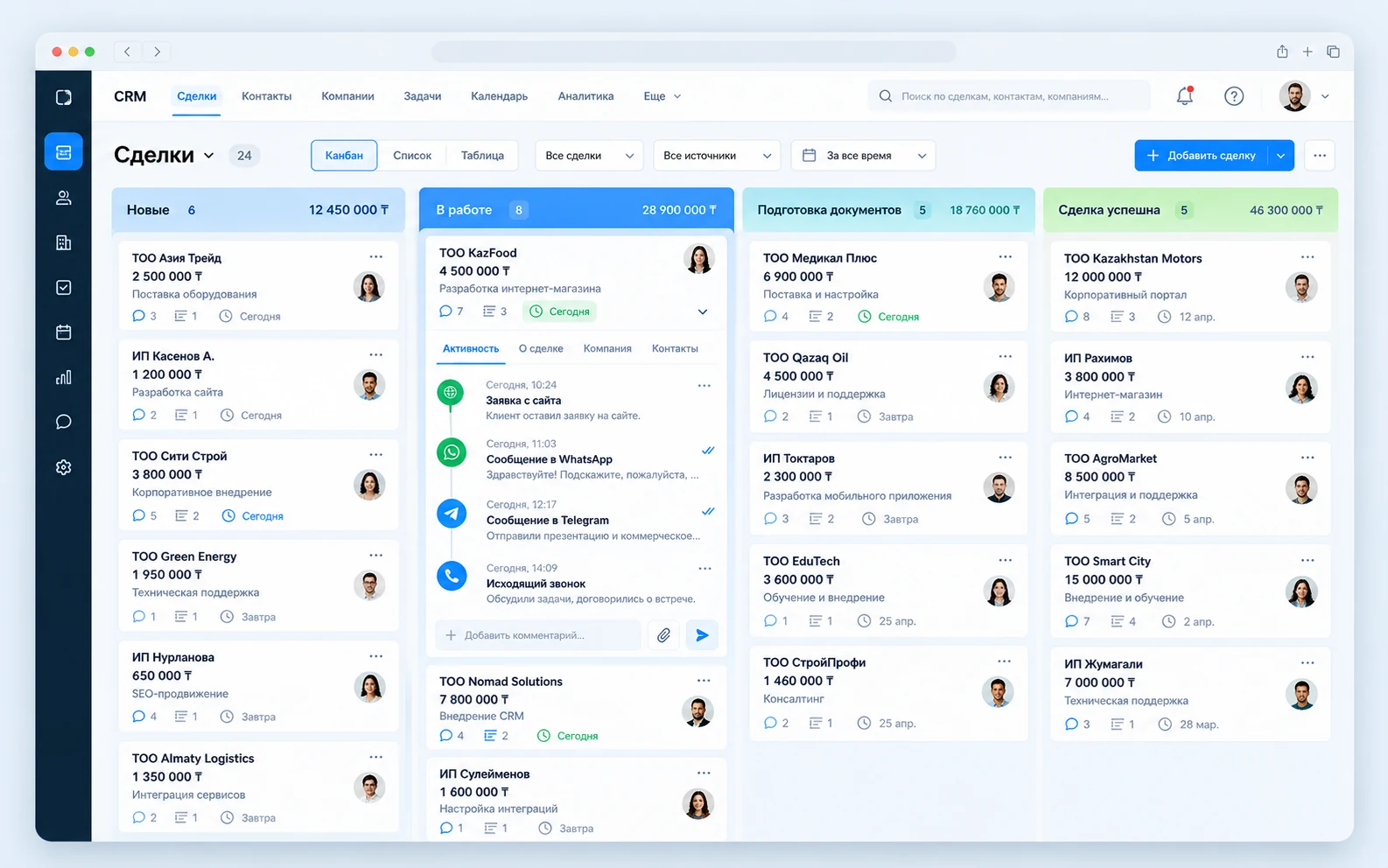This screenshot has height=868, width=1388.
Task: Open settings gear in sidebar
Action: pos(63,467)
